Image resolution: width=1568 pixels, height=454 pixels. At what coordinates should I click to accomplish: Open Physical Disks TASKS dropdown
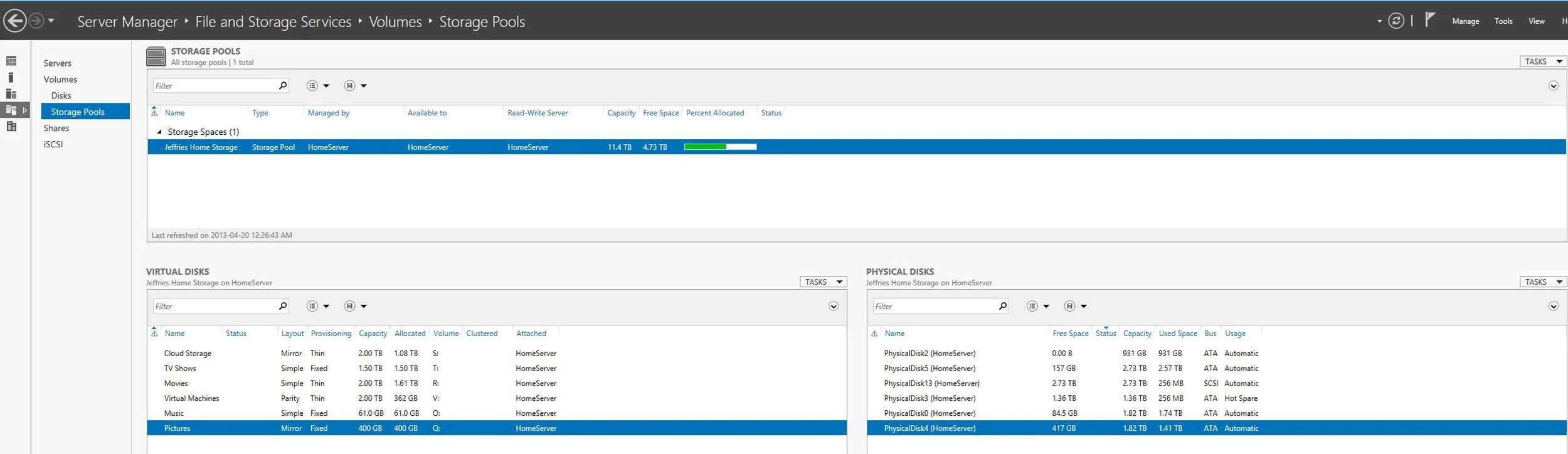pyautogui.click(x=1543, y=282)
